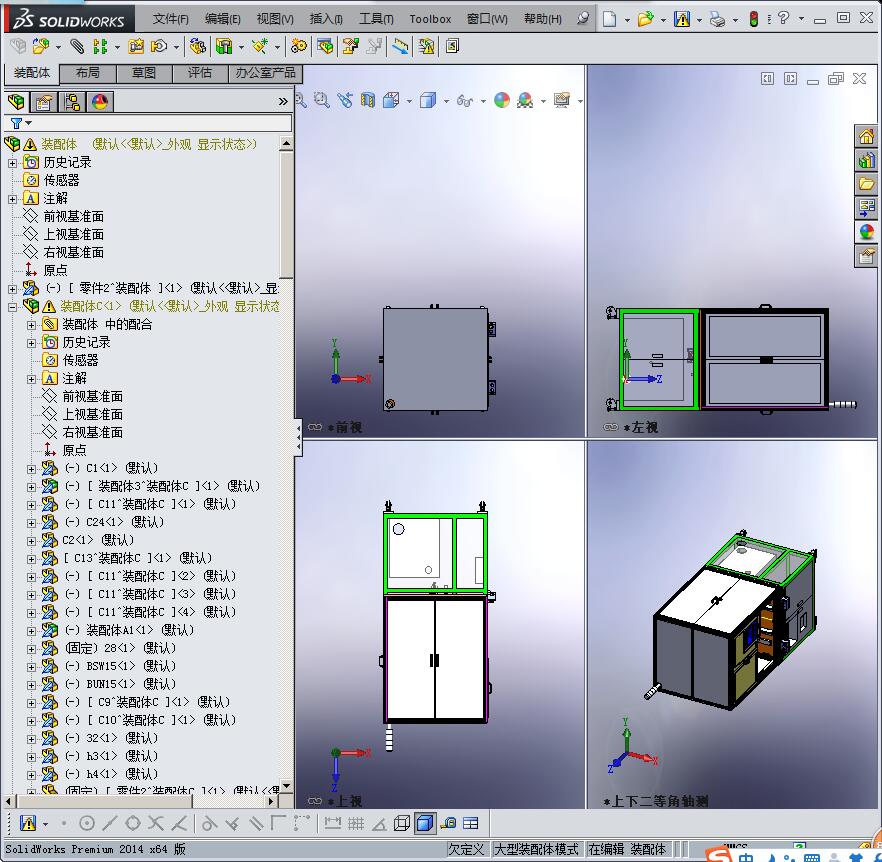The width and height of the screenshot is (882, 862).
Task: Click the Print icon in title bar
Action: [717, 20]
